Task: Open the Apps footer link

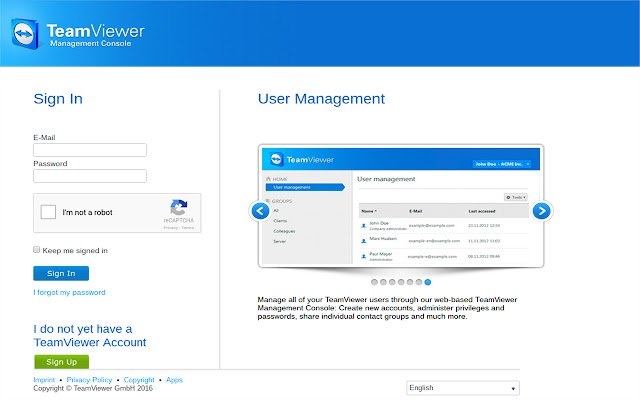Action: (x=174, y=380)
